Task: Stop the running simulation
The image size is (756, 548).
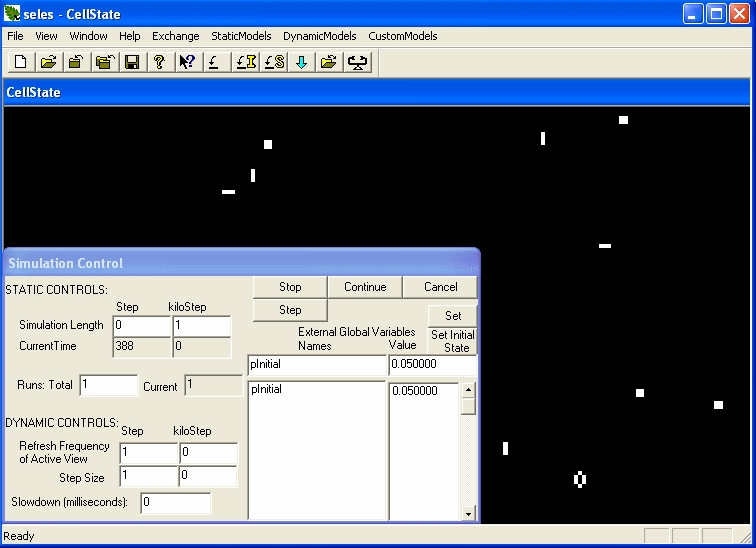Action: 290,287
